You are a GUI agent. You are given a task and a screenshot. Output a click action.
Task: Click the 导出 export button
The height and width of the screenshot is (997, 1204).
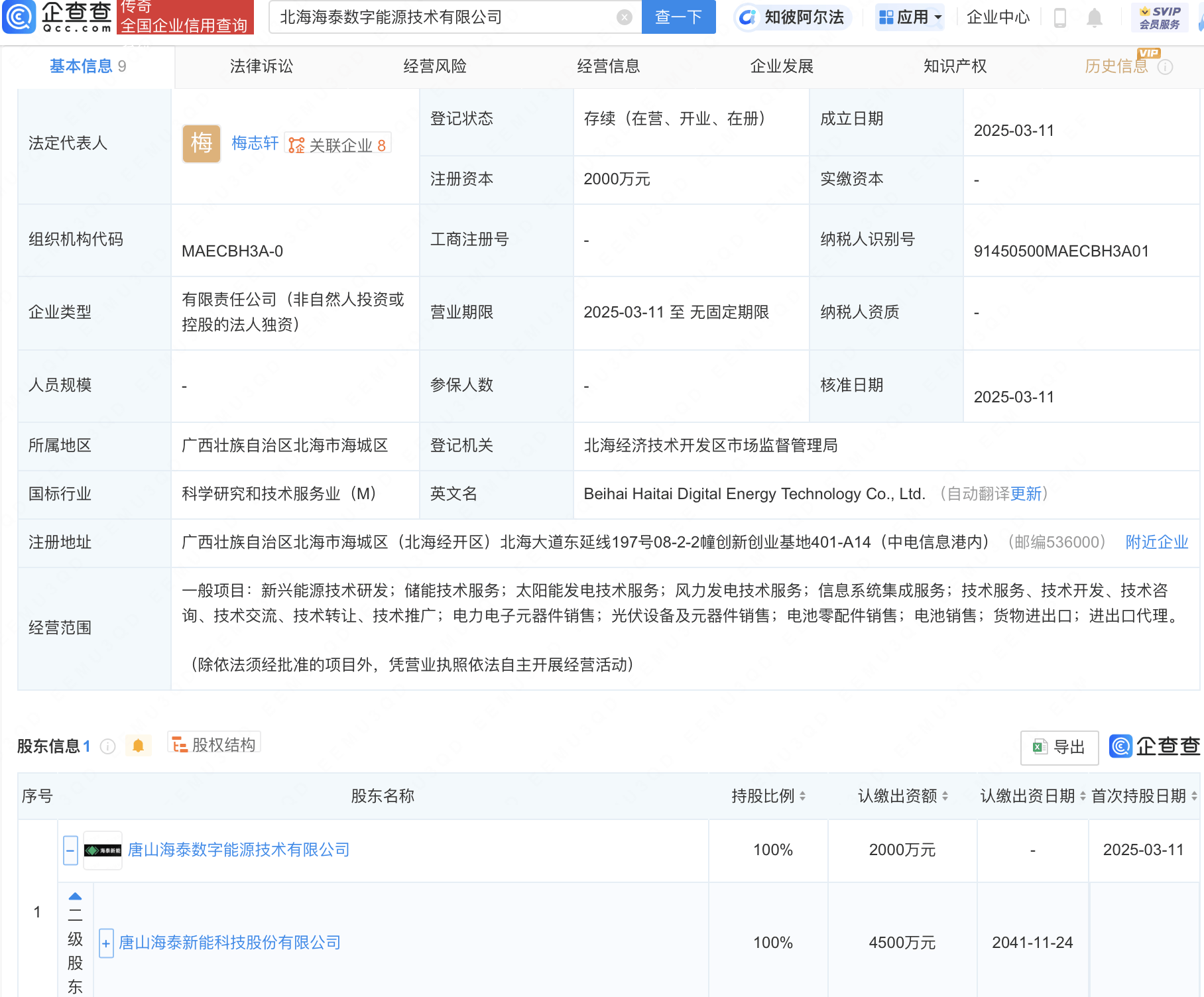coord(1059,747)
